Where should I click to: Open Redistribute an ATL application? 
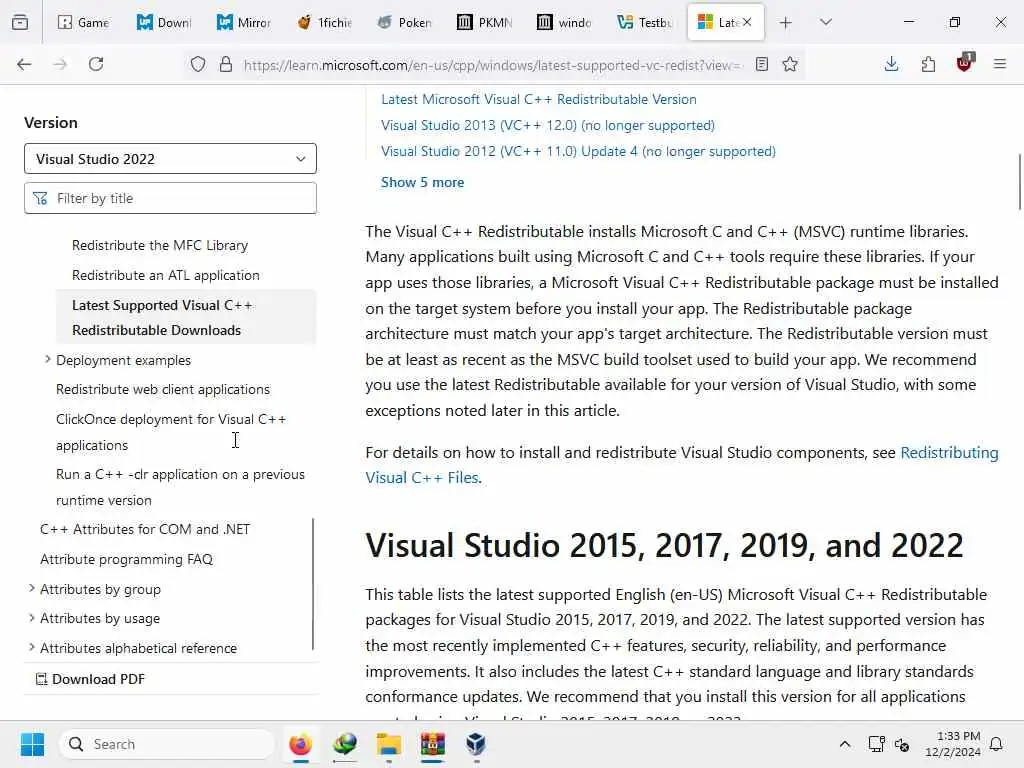[x=166, y=276]
